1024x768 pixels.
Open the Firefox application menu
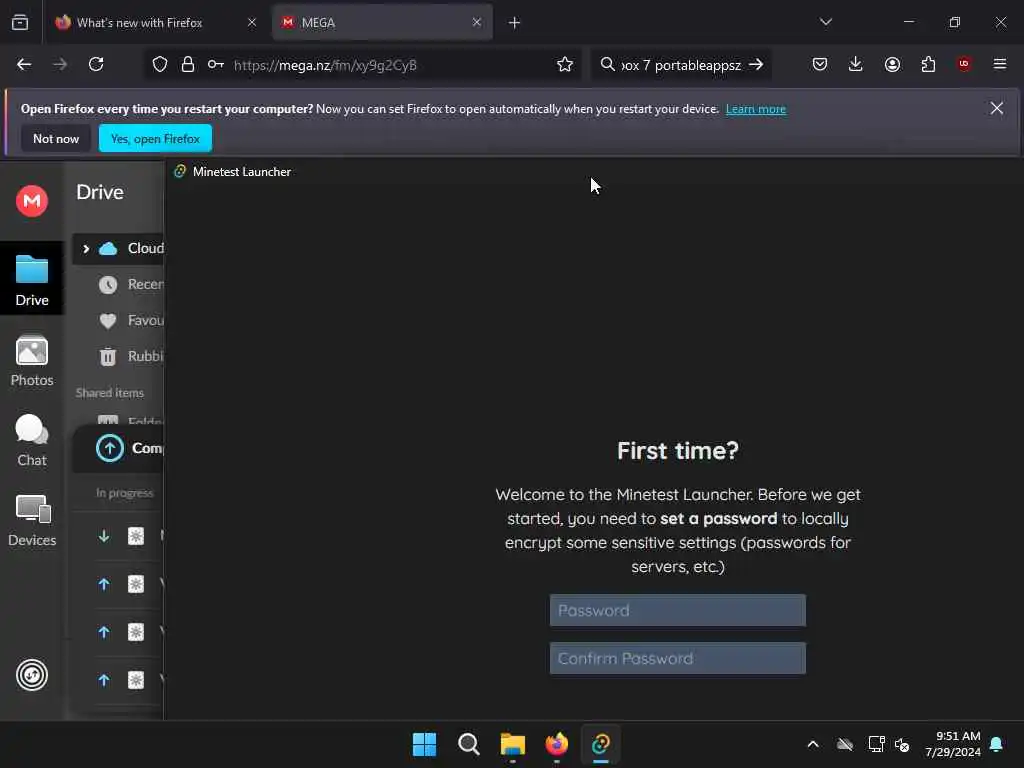(x=1000, y=64)
